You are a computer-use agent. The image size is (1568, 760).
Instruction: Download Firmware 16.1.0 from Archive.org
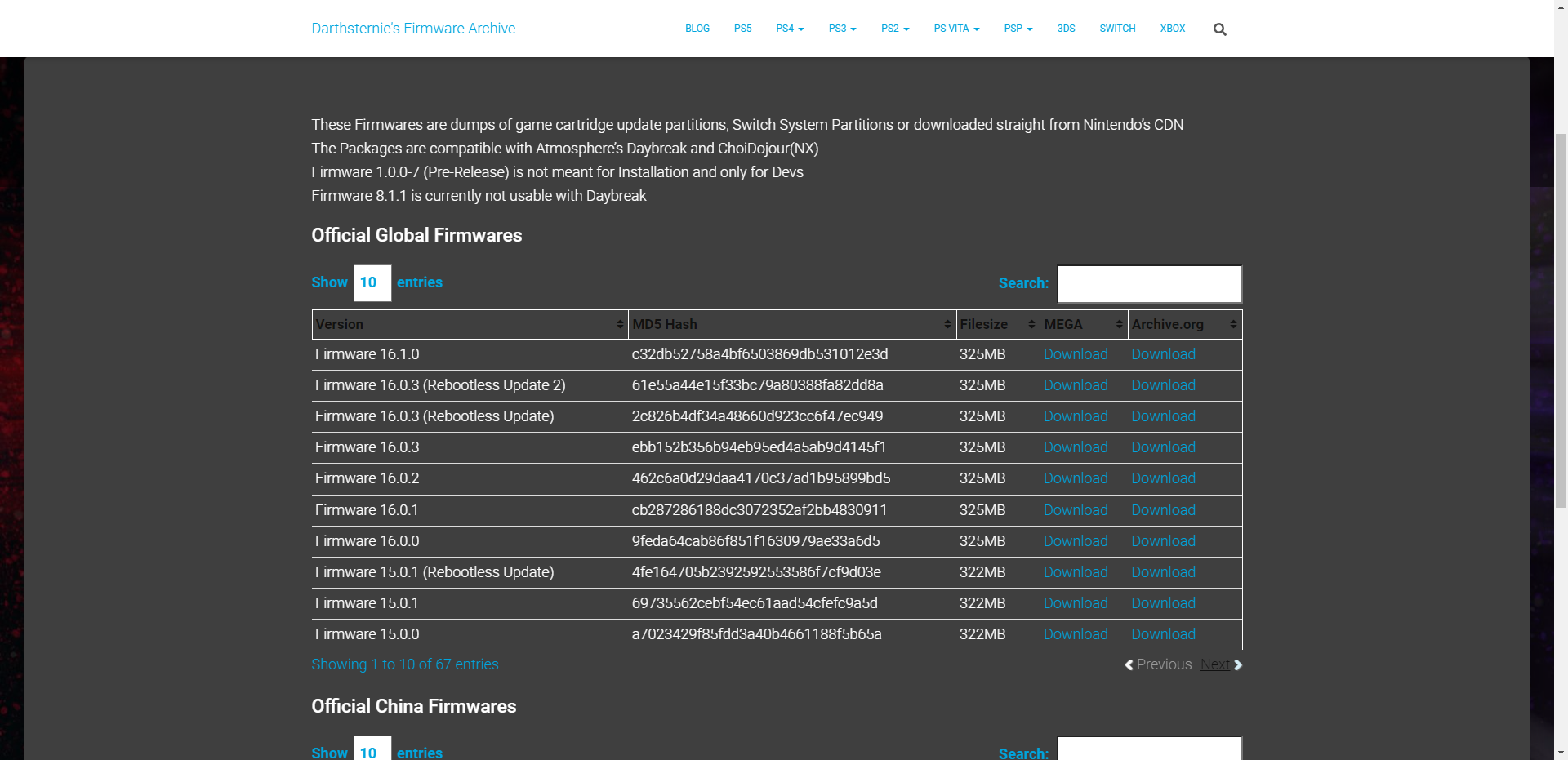(1163, 354)
